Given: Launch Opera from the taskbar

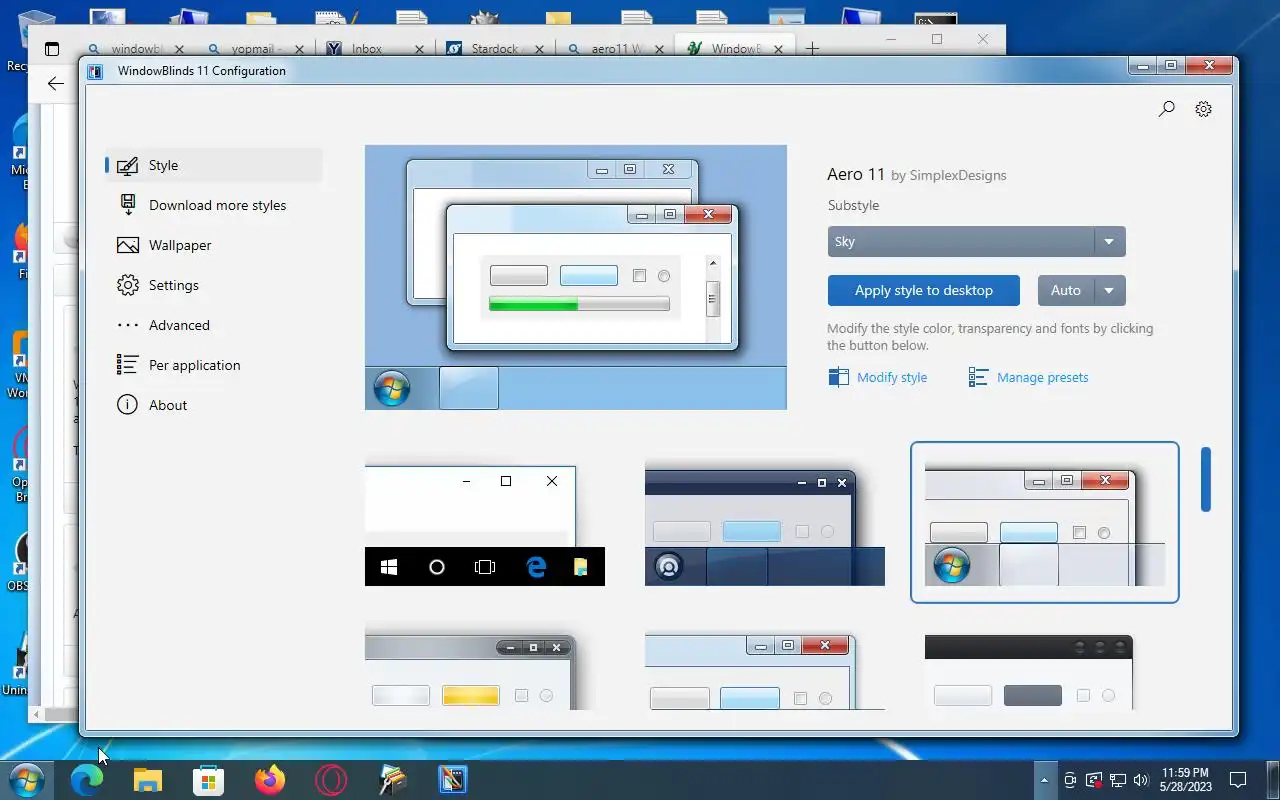Looking at the screenshot, I should click(x=331, y=779).
